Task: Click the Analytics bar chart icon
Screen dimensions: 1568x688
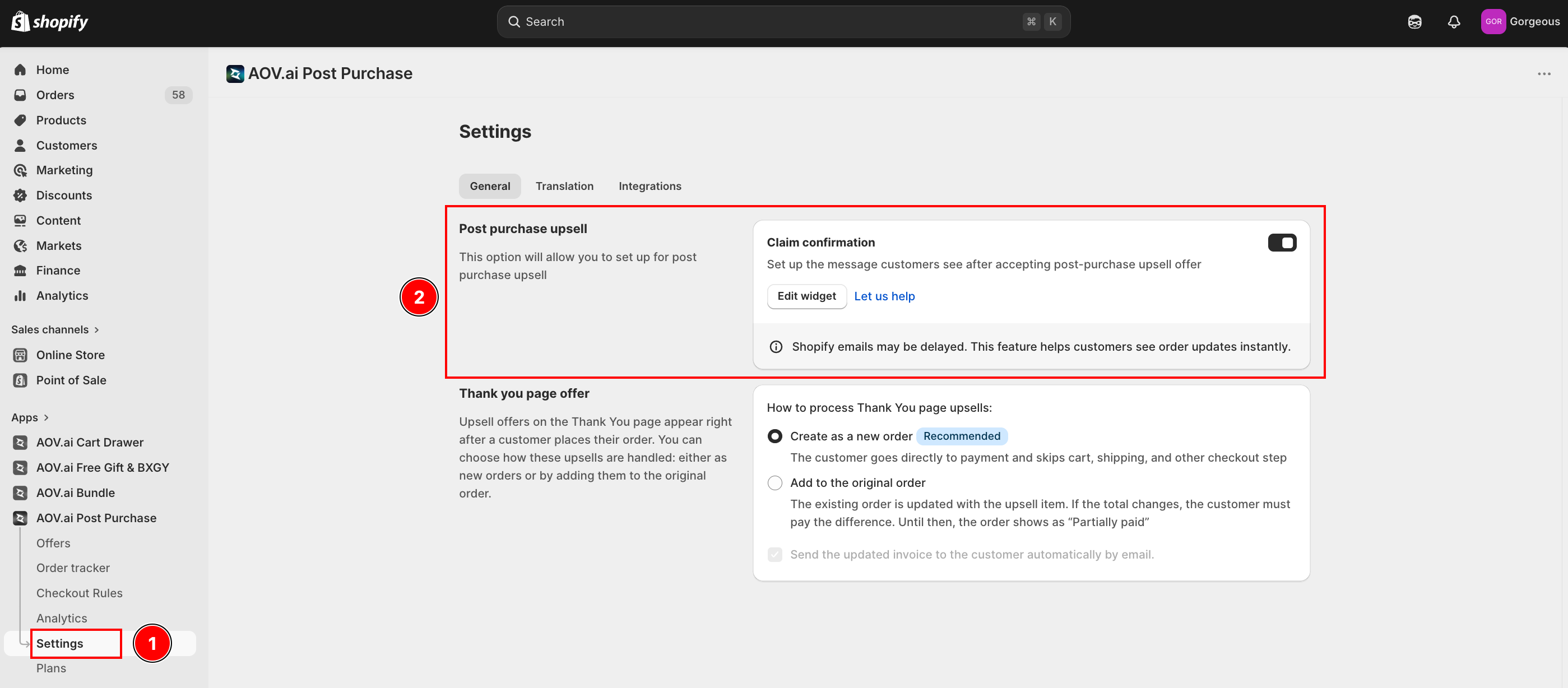Action: pos(20,296)
